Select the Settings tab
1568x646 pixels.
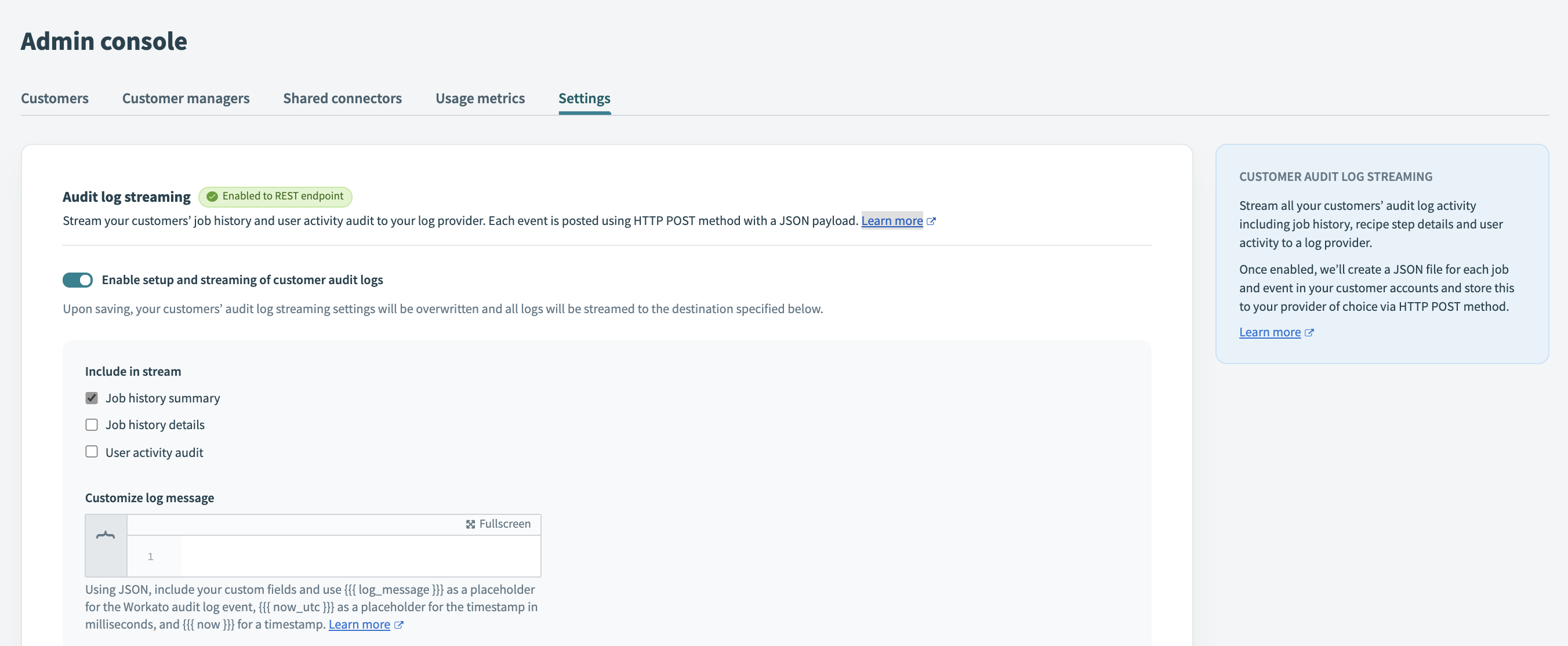[x=584, y=98]
